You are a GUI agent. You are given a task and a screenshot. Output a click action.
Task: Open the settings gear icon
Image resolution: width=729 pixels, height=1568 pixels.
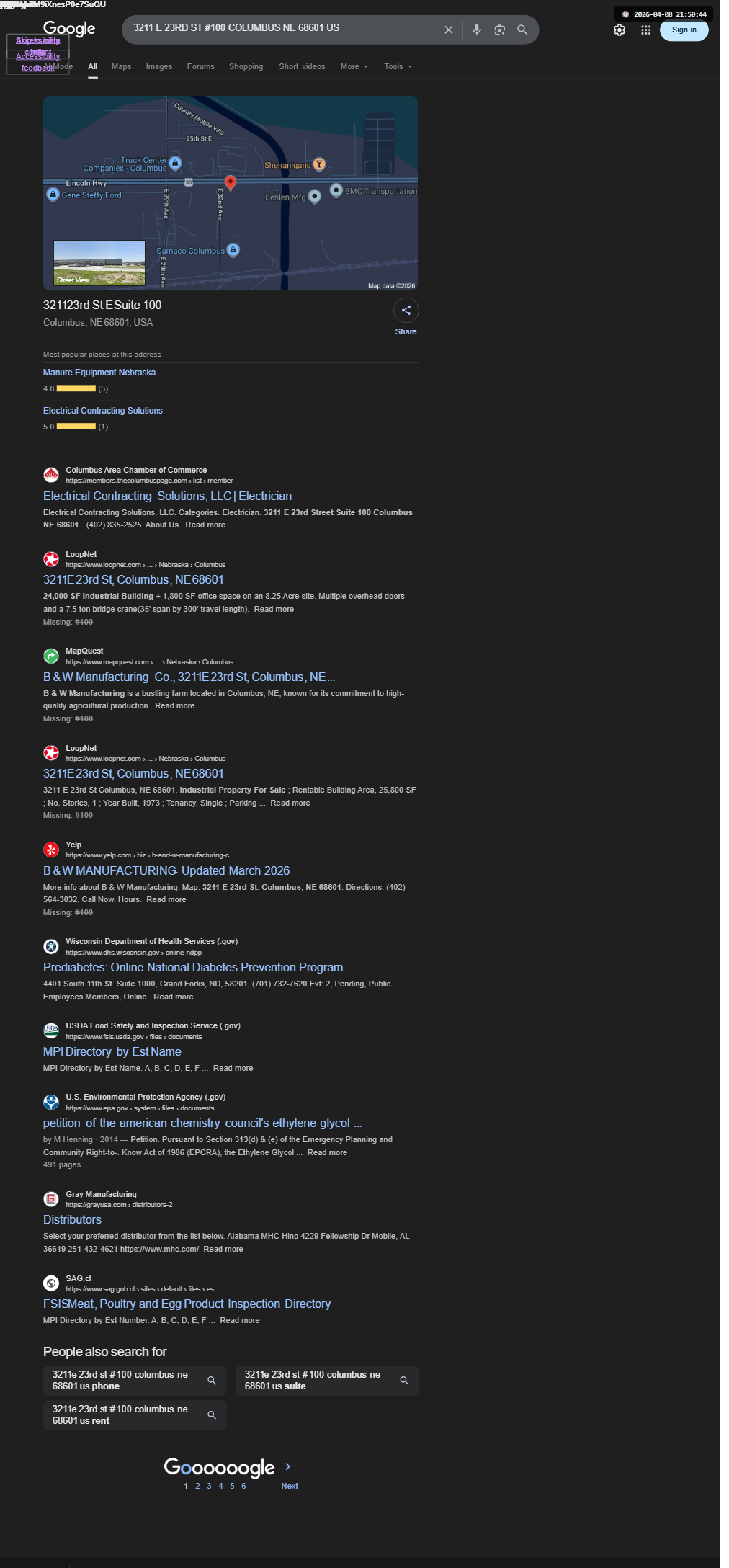(x=619, y=30)
